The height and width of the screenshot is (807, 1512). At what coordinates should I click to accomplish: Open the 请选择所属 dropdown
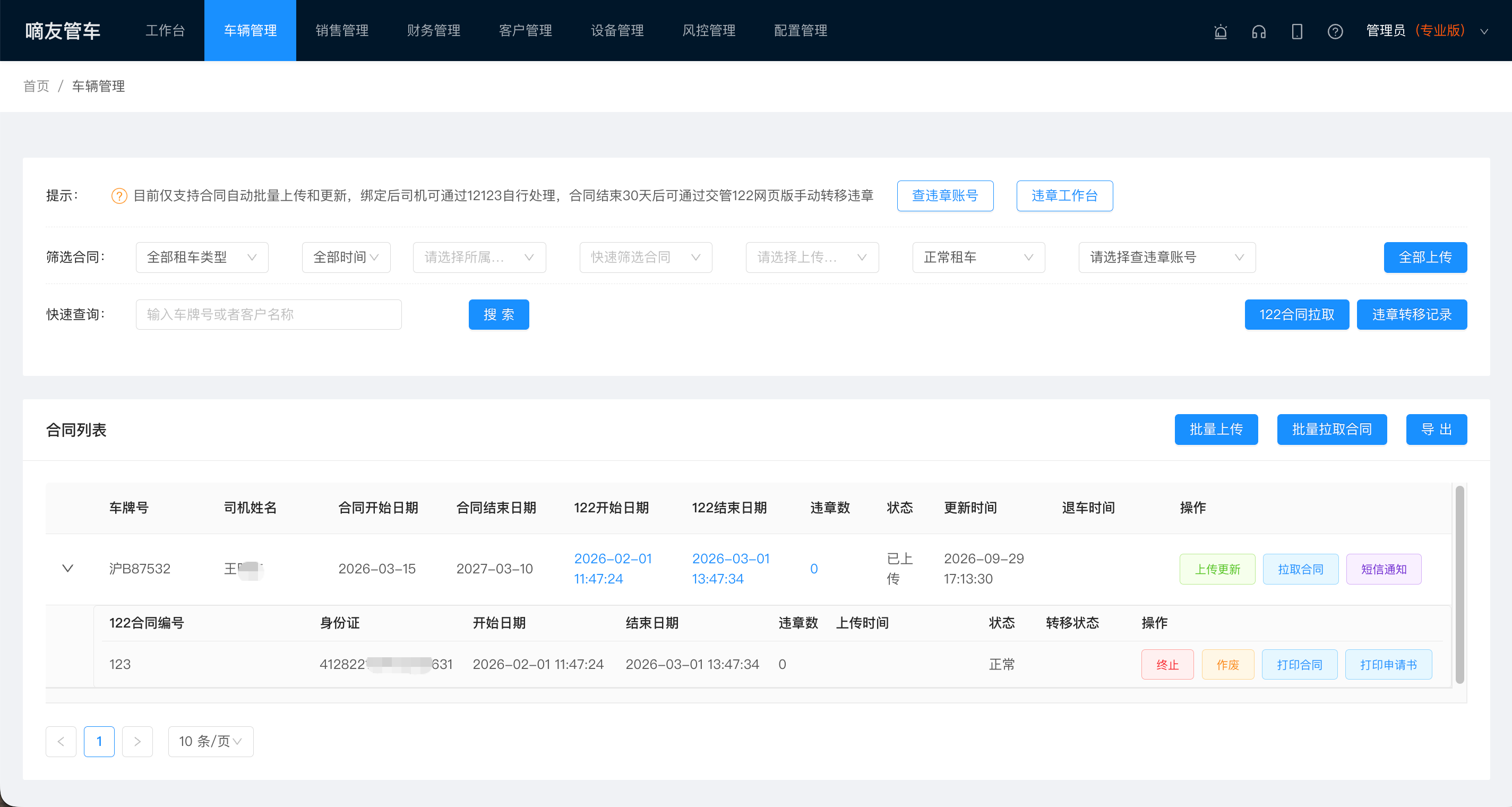[479, 257]
